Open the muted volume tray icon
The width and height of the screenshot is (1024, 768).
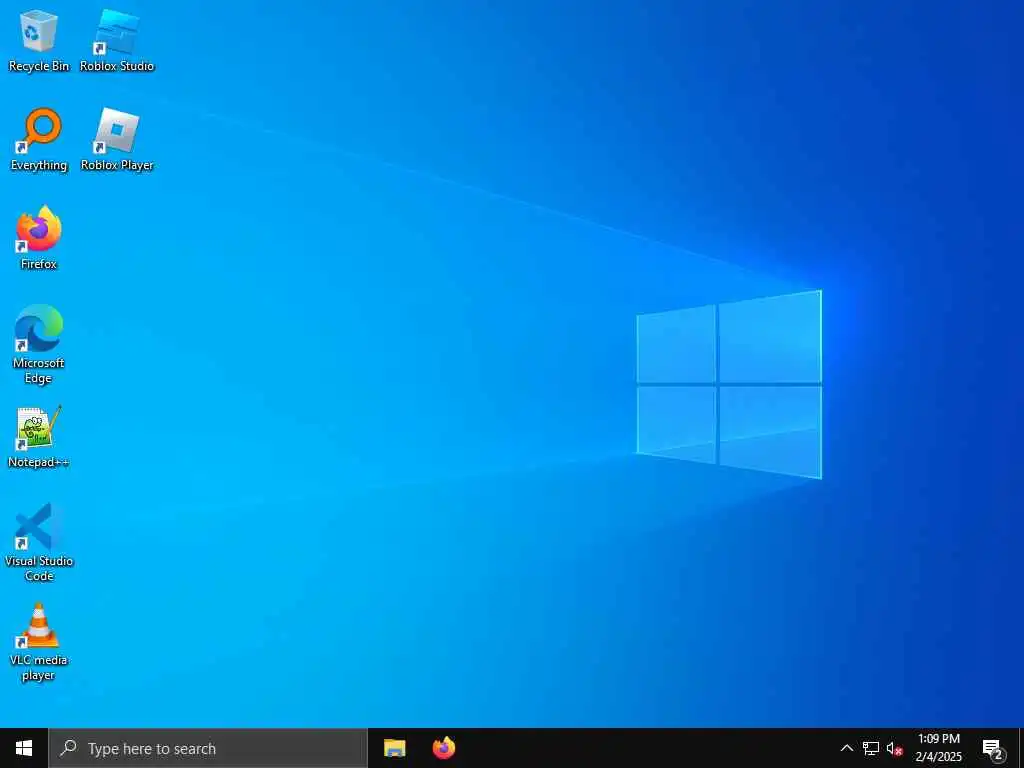pos(894,748)
